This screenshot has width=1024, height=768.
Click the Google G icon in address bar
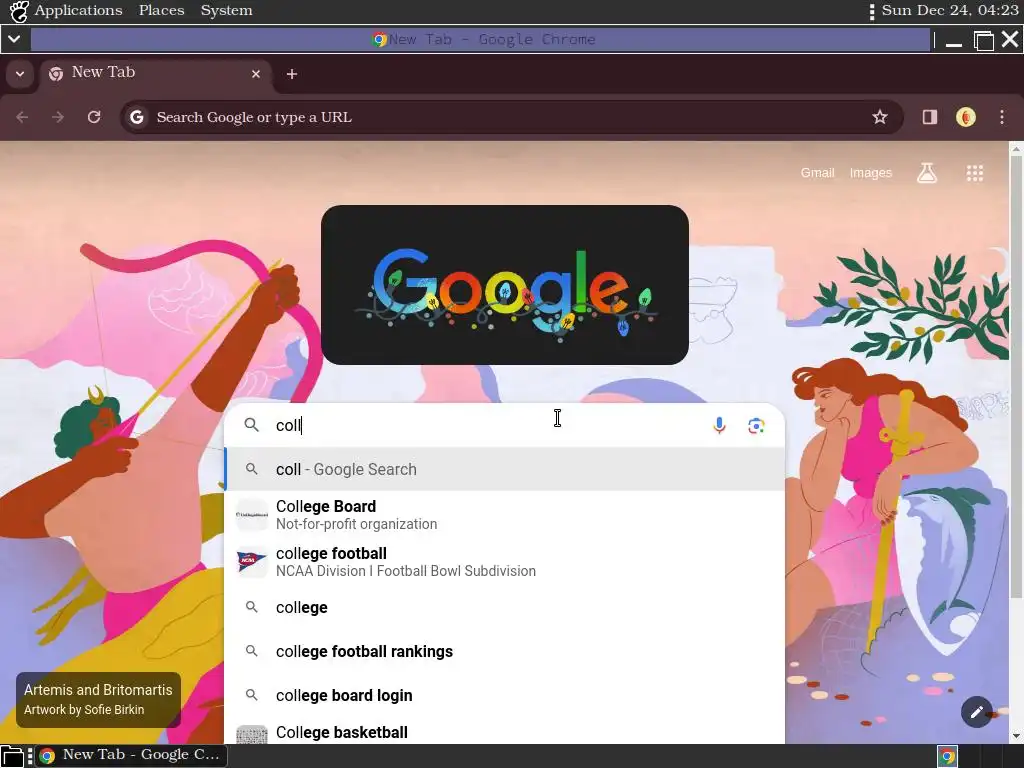pos(136,117)
